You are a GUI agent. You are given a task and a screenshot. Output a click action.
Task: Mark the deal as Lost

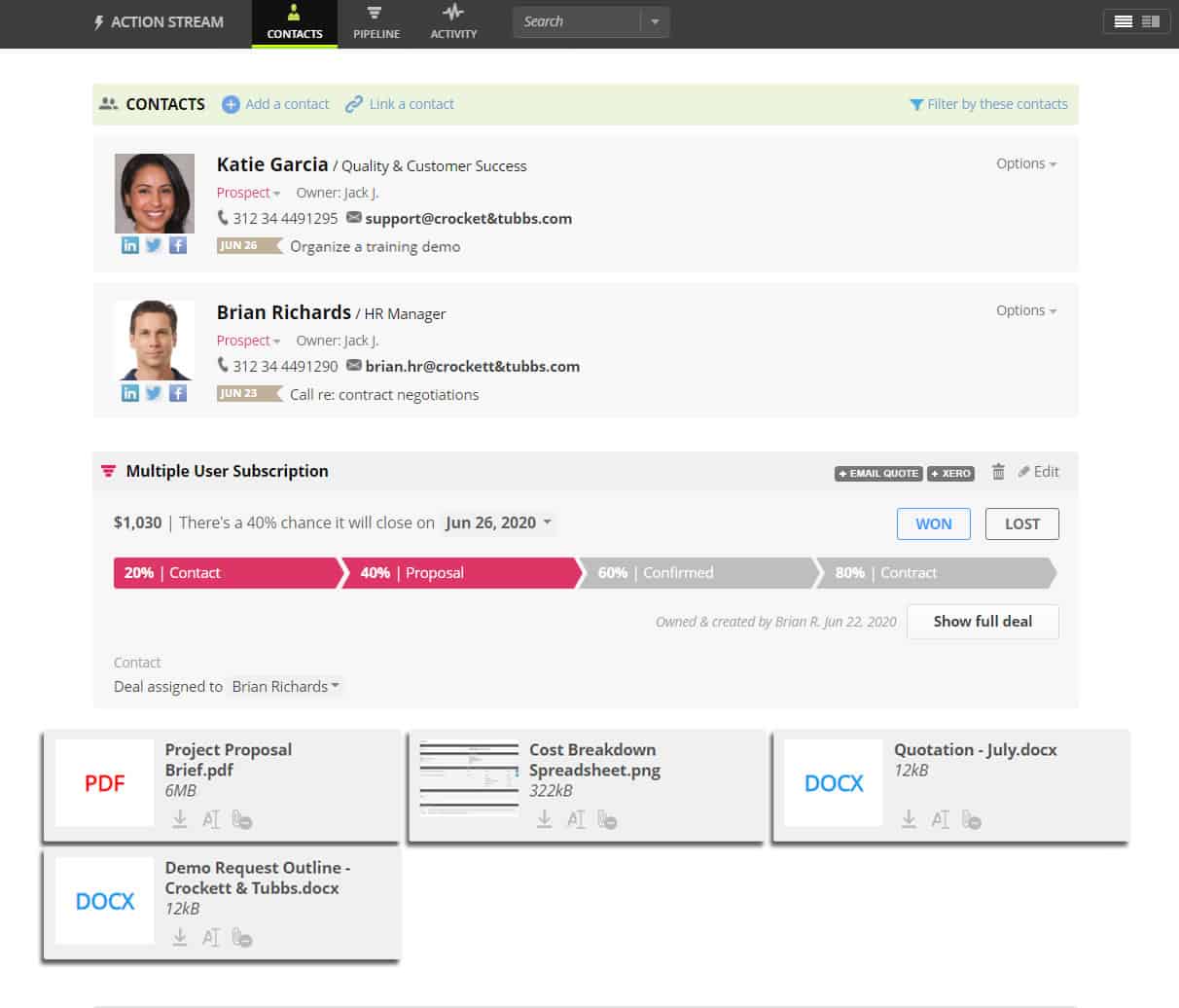point(1022,523)
